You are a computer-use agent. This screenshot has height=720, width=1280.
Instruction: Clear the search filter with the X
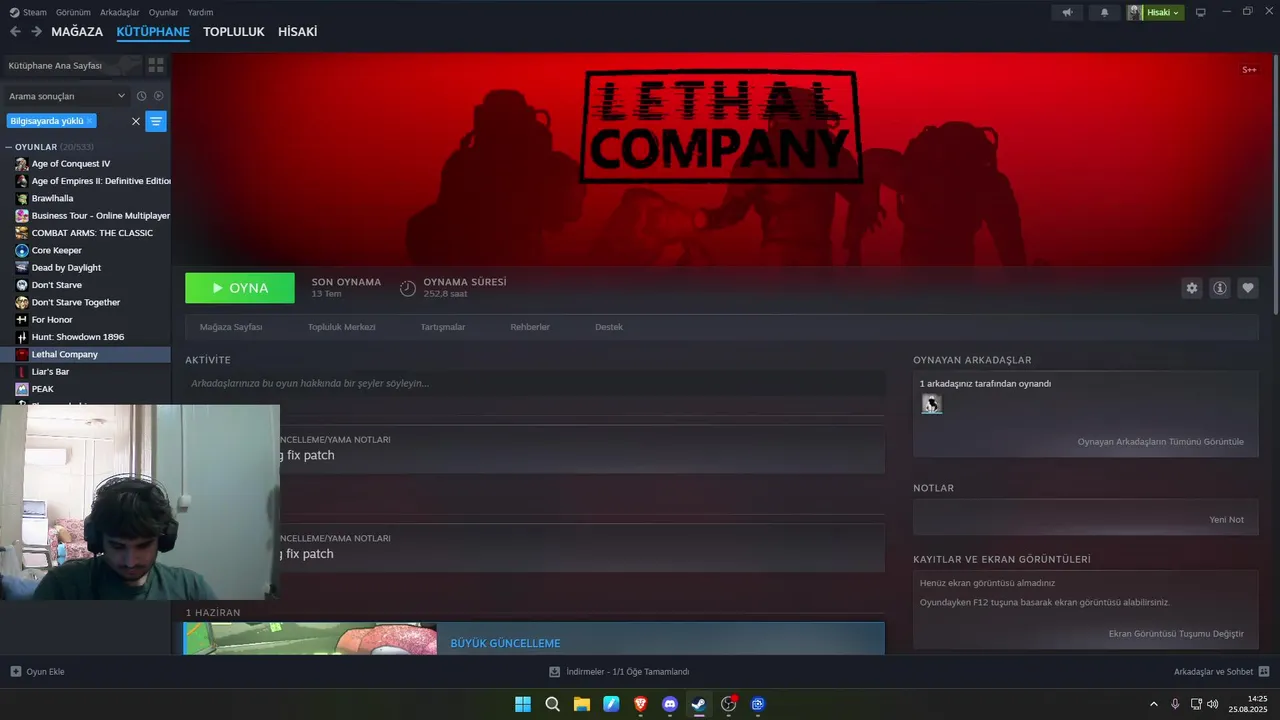[x=136, y=121]
